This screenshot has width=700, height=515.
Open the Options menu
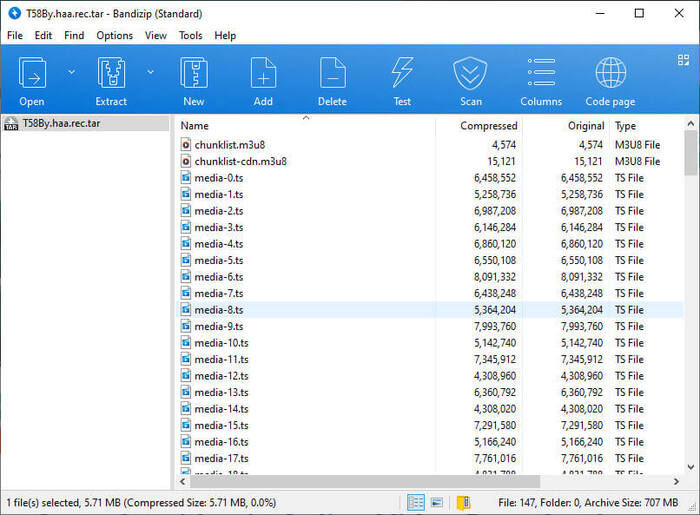[115, 35]
